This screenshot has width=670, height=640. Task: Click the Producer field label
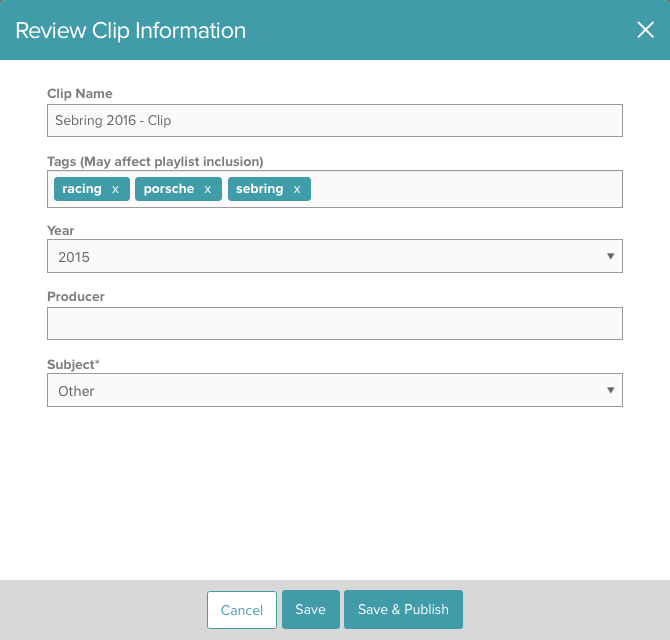pyautogui.click(x=76, y=297)
